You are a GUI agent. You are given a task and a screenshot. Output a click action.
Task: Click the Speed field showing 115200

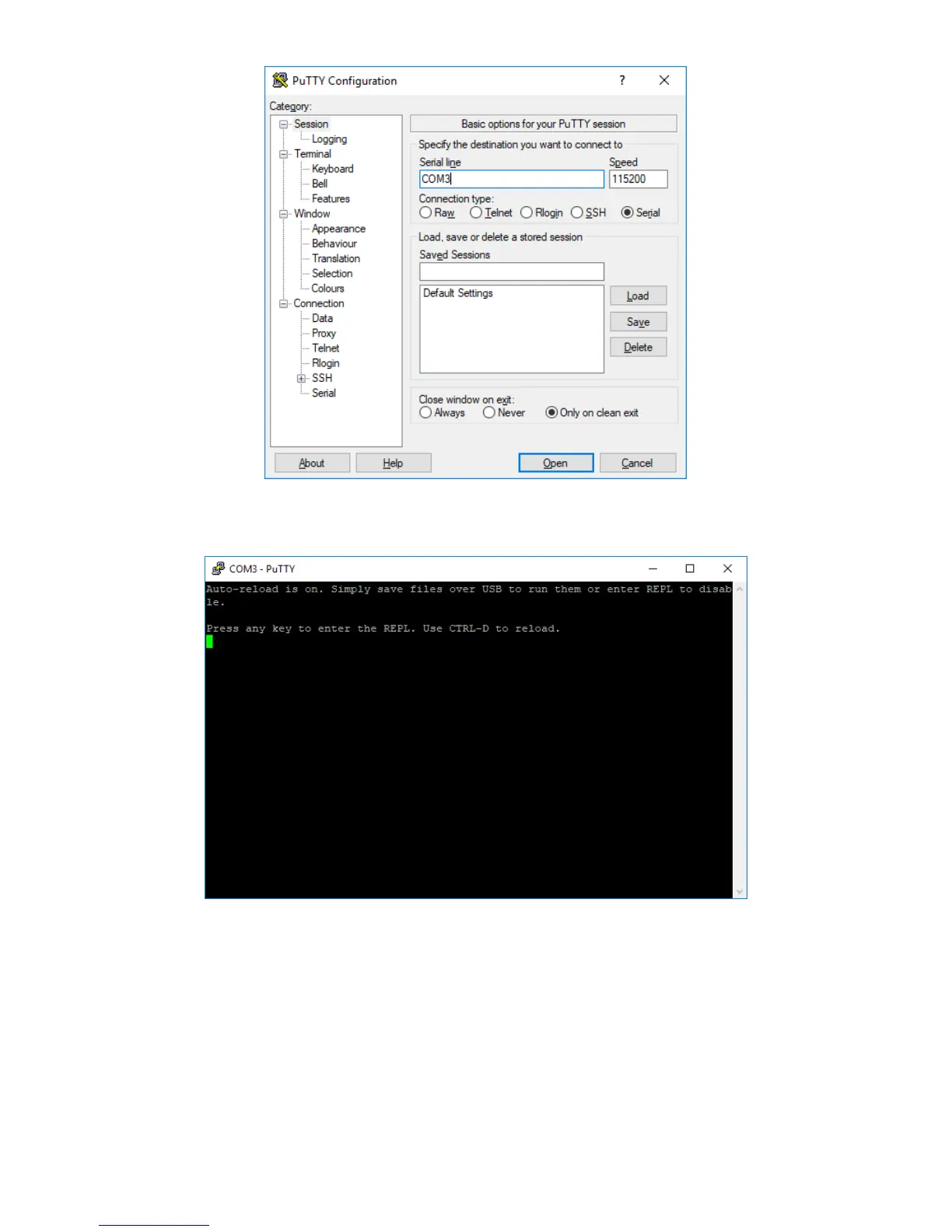[638, 179]
